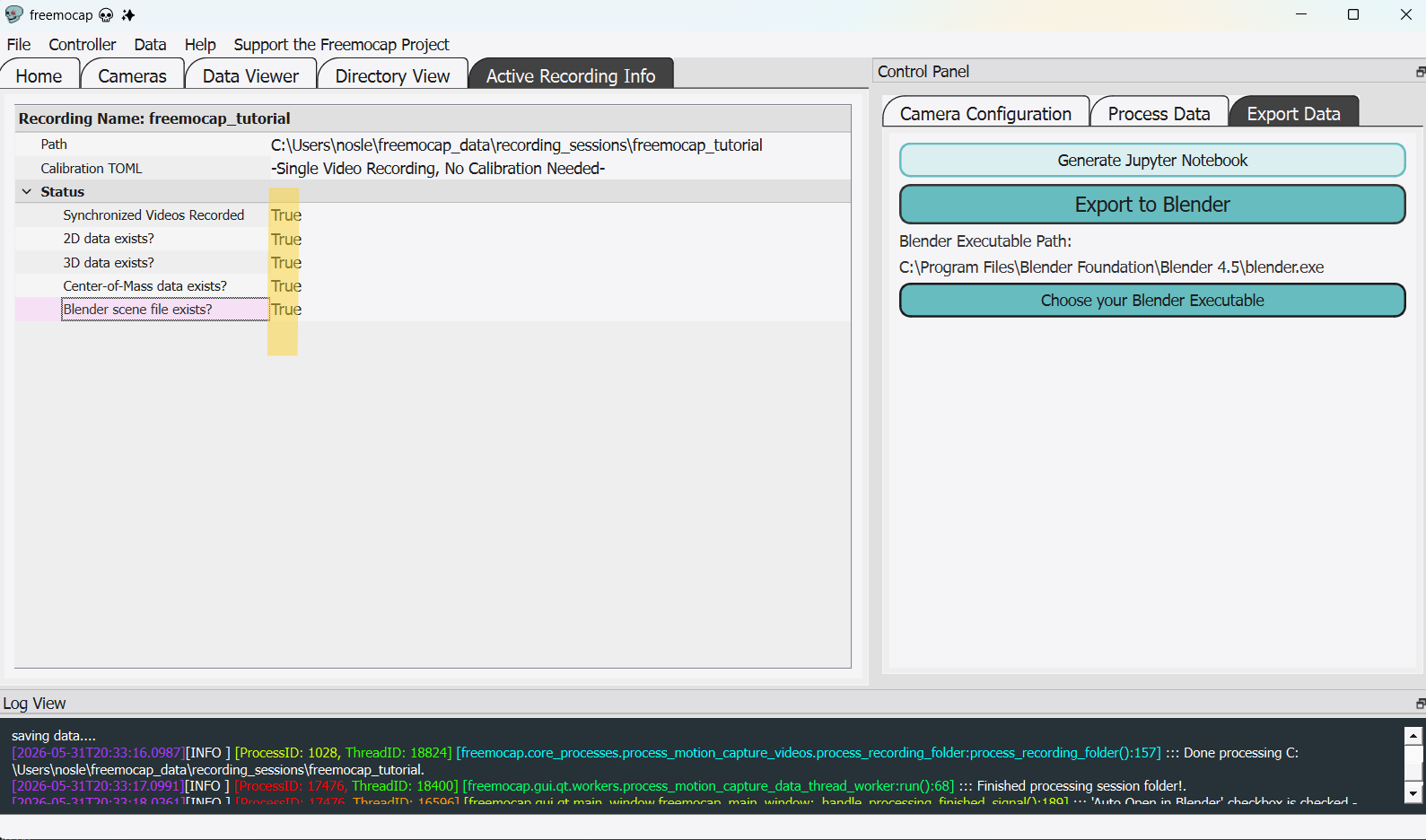Switch to the Cameras tab
The width and height of the screenshot is (1426, 840).
pyautogui.click(x=132, y=76)
